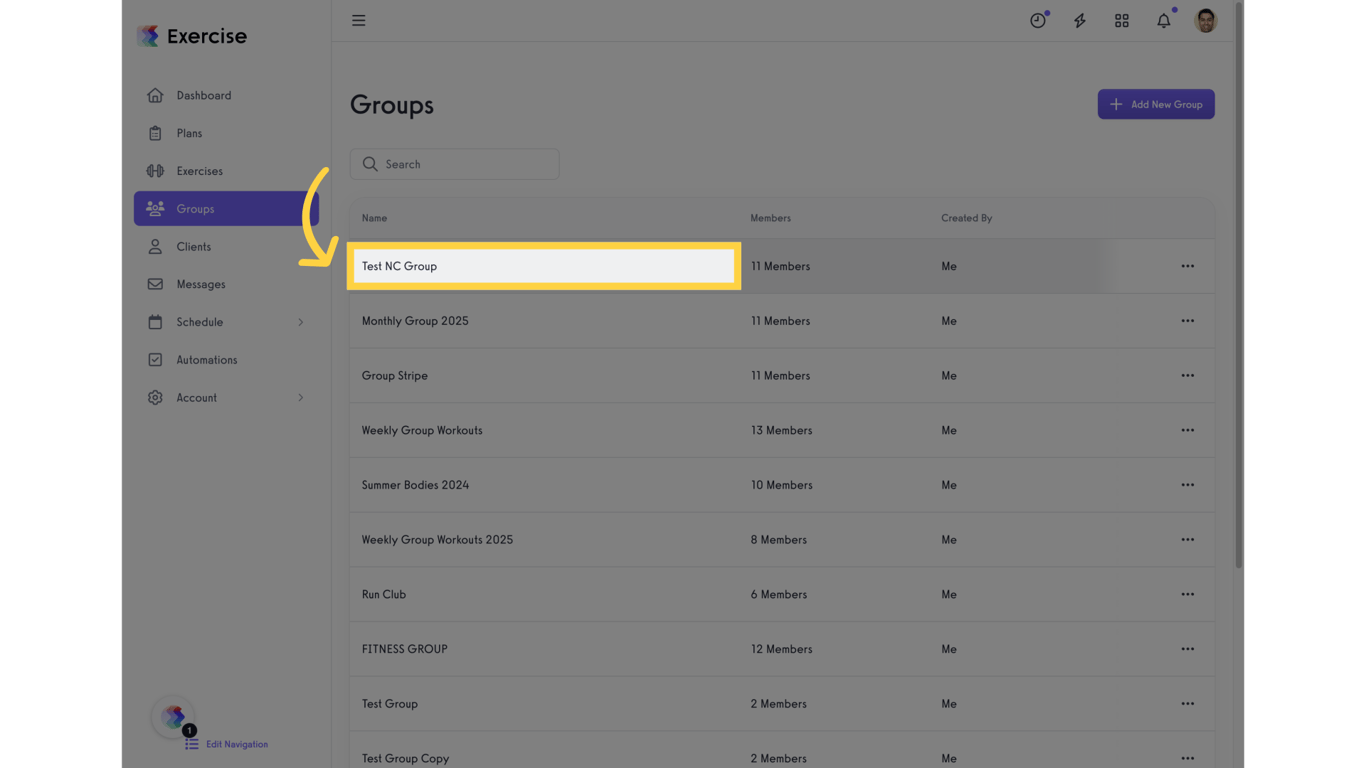Click inside the Search groups field
Viewport: 1366px width, 768px height.
pos(455,164)
